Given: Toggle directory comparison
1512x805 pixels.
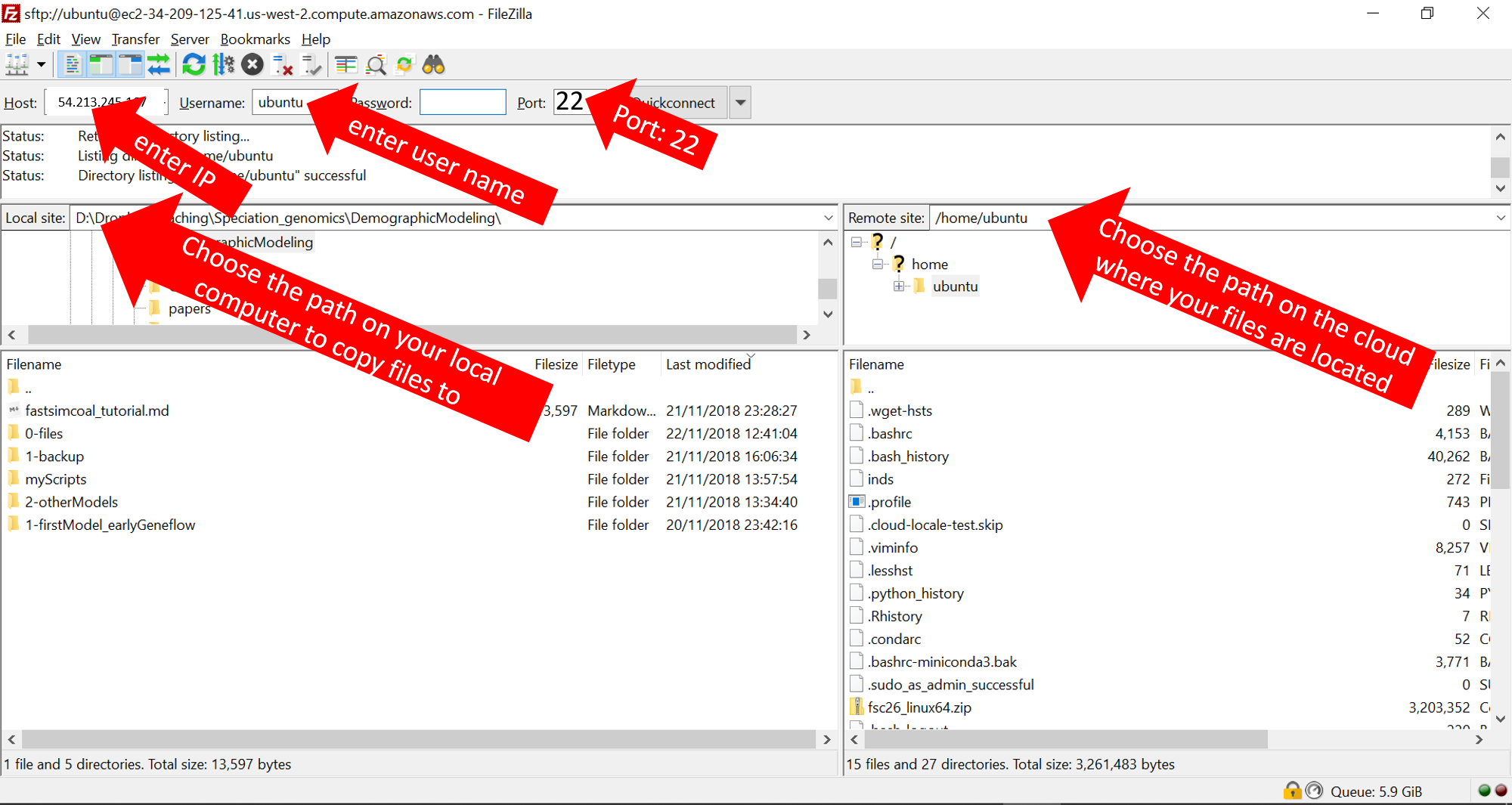Looking at the screenshot, I should coord(376,65).
